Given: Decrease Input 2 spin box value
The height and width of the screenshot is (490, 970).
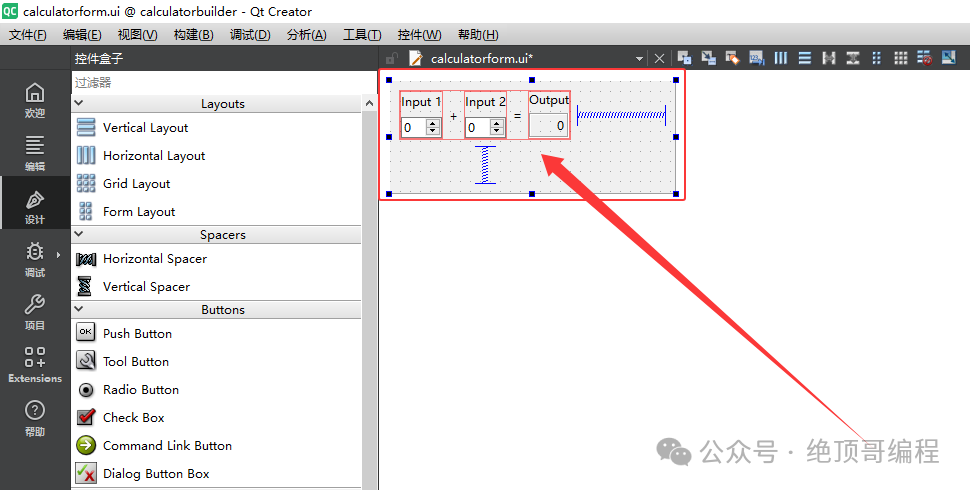Looking at the screenshot, I should click(497, 131).
